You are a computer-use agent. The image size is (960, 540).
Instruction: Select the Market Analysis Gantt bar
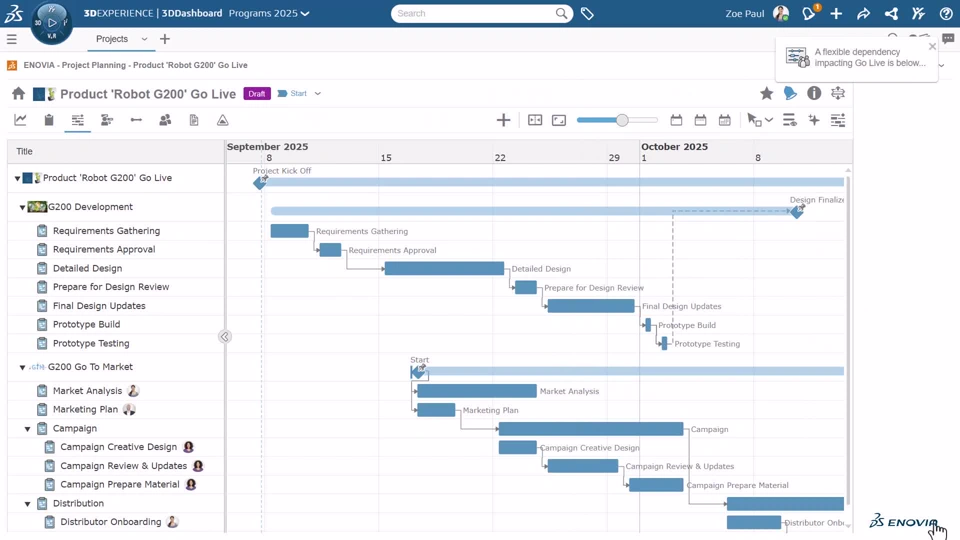[x=477, y=391]
